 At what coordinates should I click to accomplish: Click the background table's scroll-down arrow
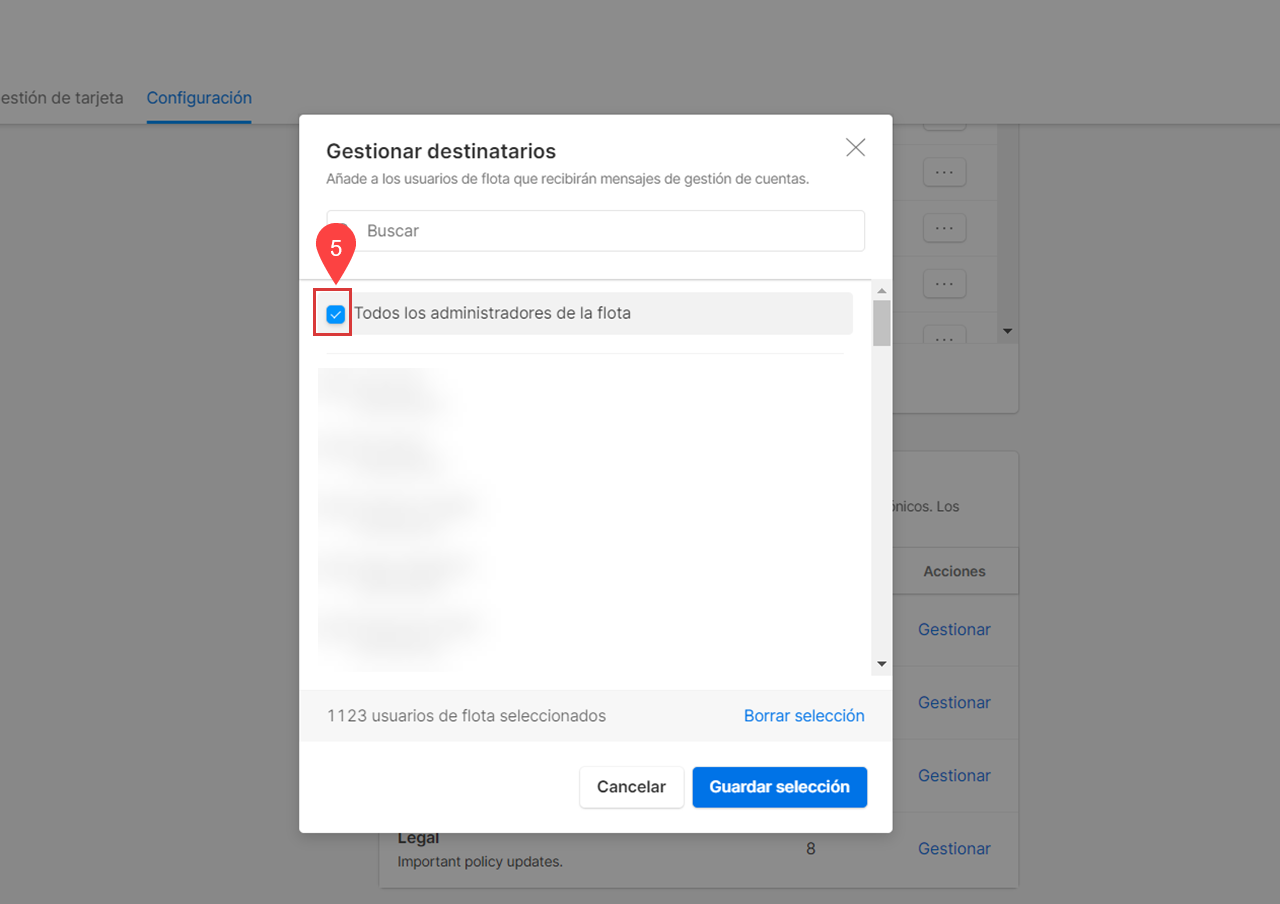[1008, 331]
